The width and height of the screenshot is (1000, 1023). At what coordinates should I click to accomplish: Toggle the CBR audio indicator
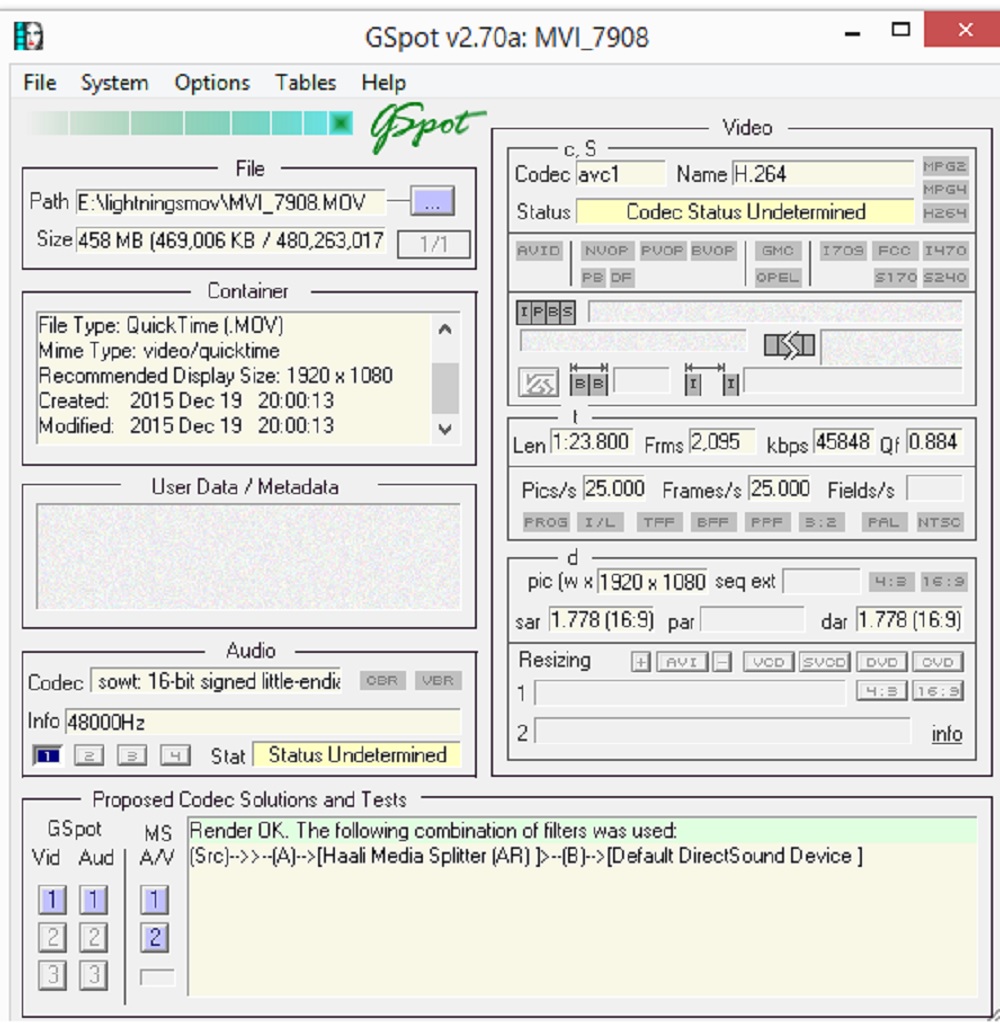pos(382,680)
